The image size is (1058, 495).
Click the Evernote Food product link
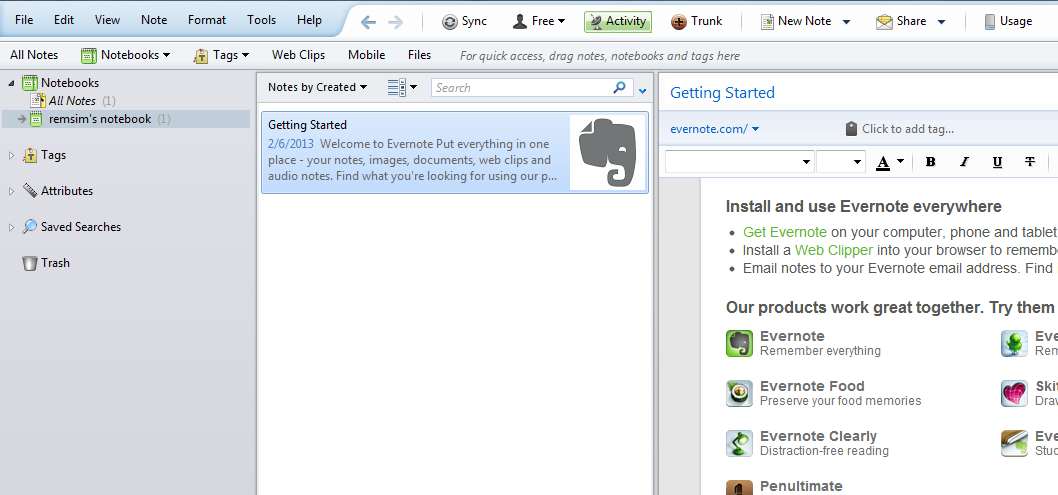coord(812,386)
